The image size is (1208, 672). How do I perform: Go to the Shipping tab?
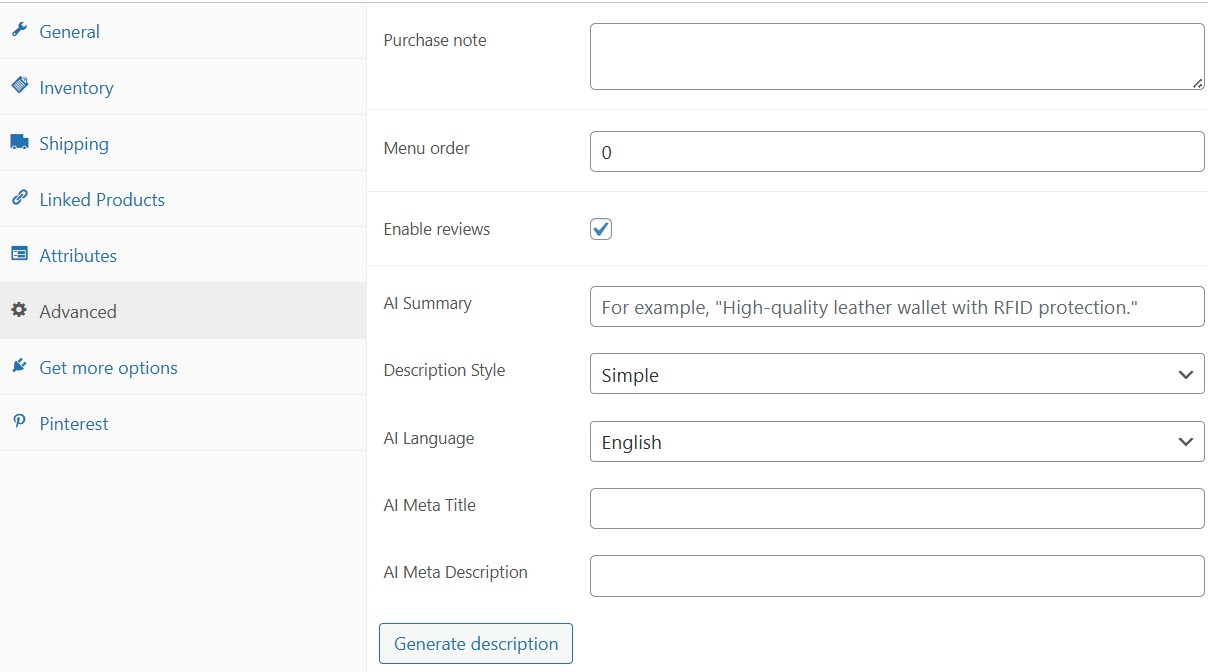click(183, 143)
